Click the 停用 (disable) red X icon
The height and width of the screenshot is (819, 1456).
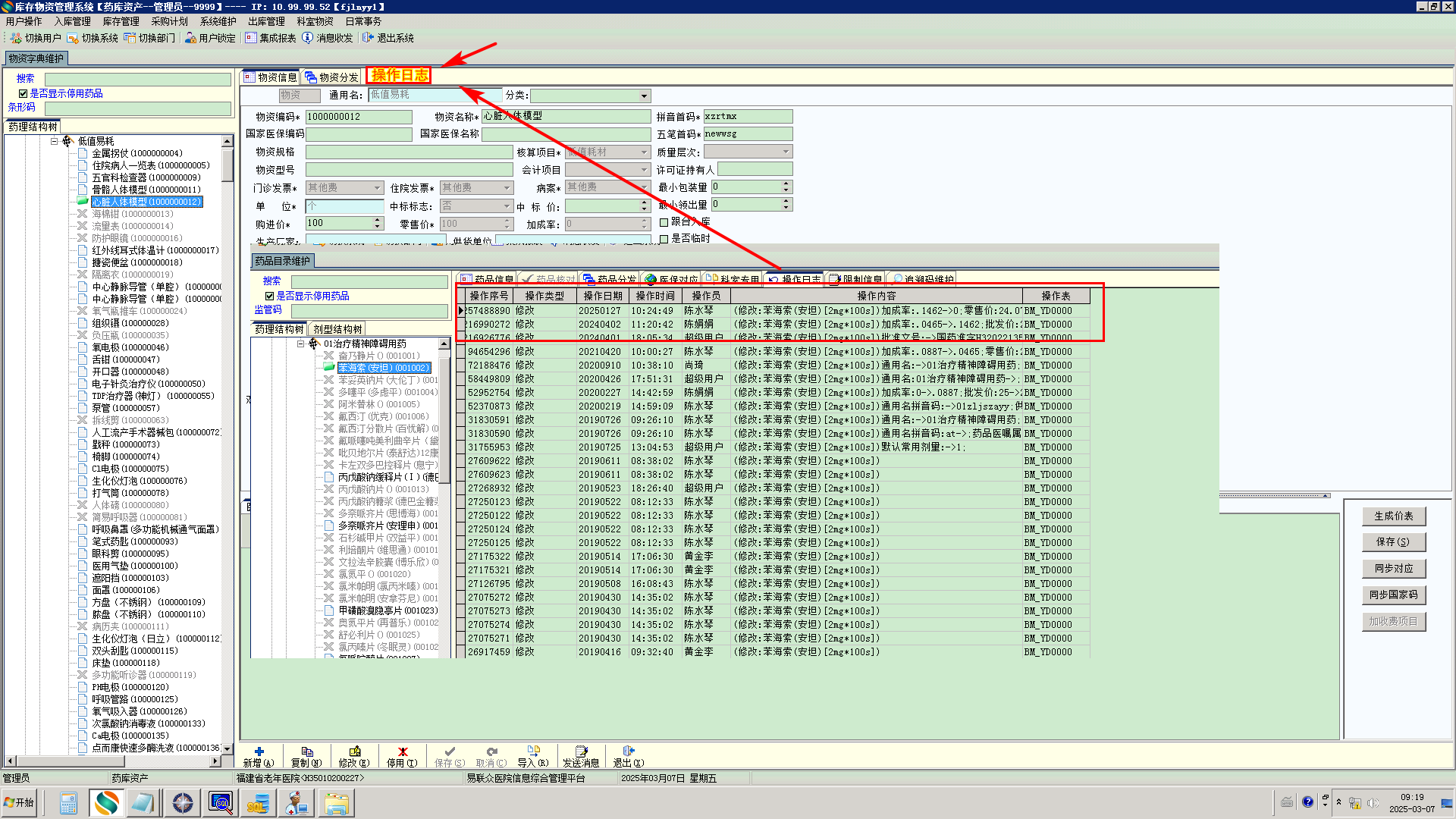tap(403, 752)
